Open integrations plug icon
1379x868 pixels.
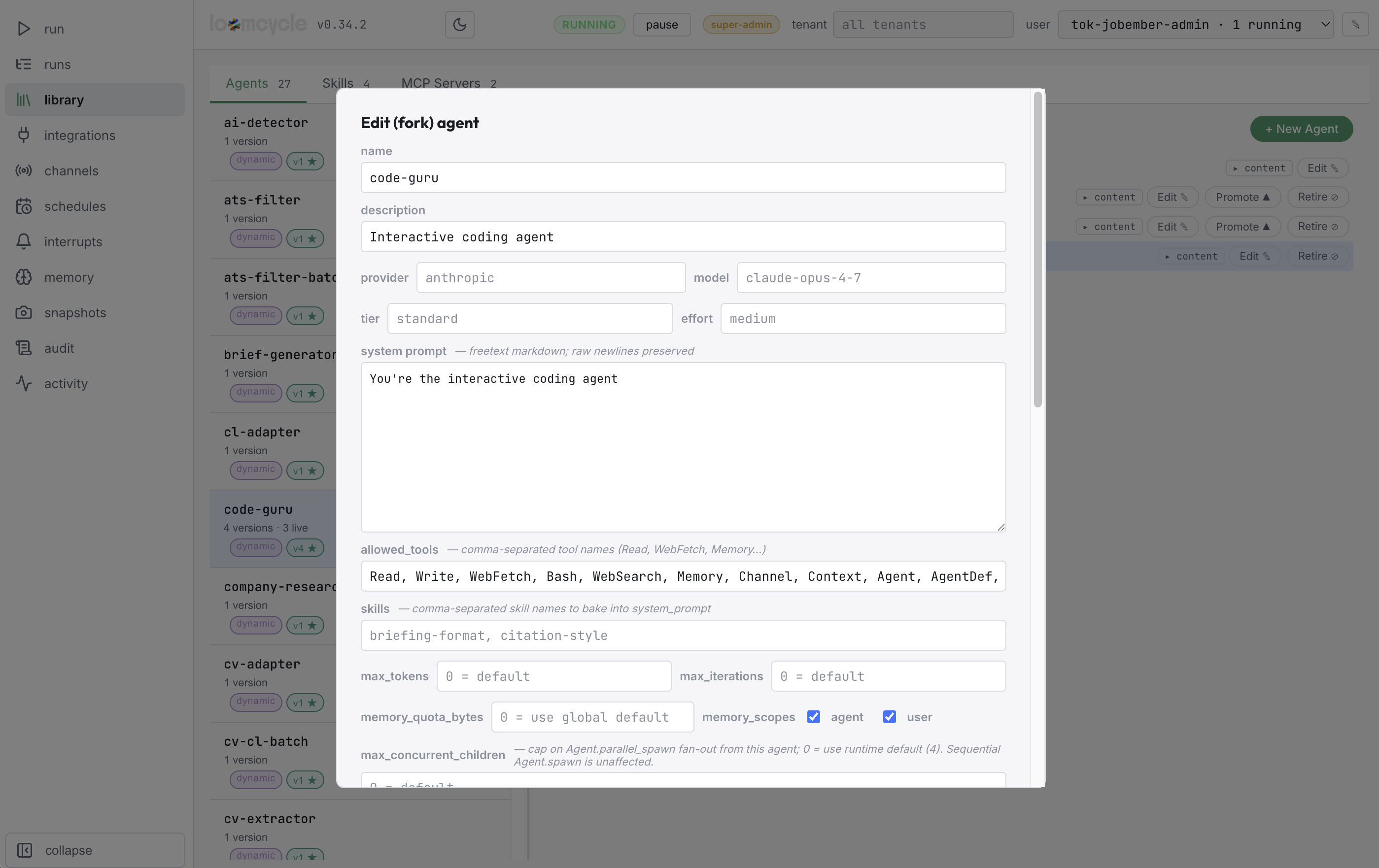click(24, 135)
